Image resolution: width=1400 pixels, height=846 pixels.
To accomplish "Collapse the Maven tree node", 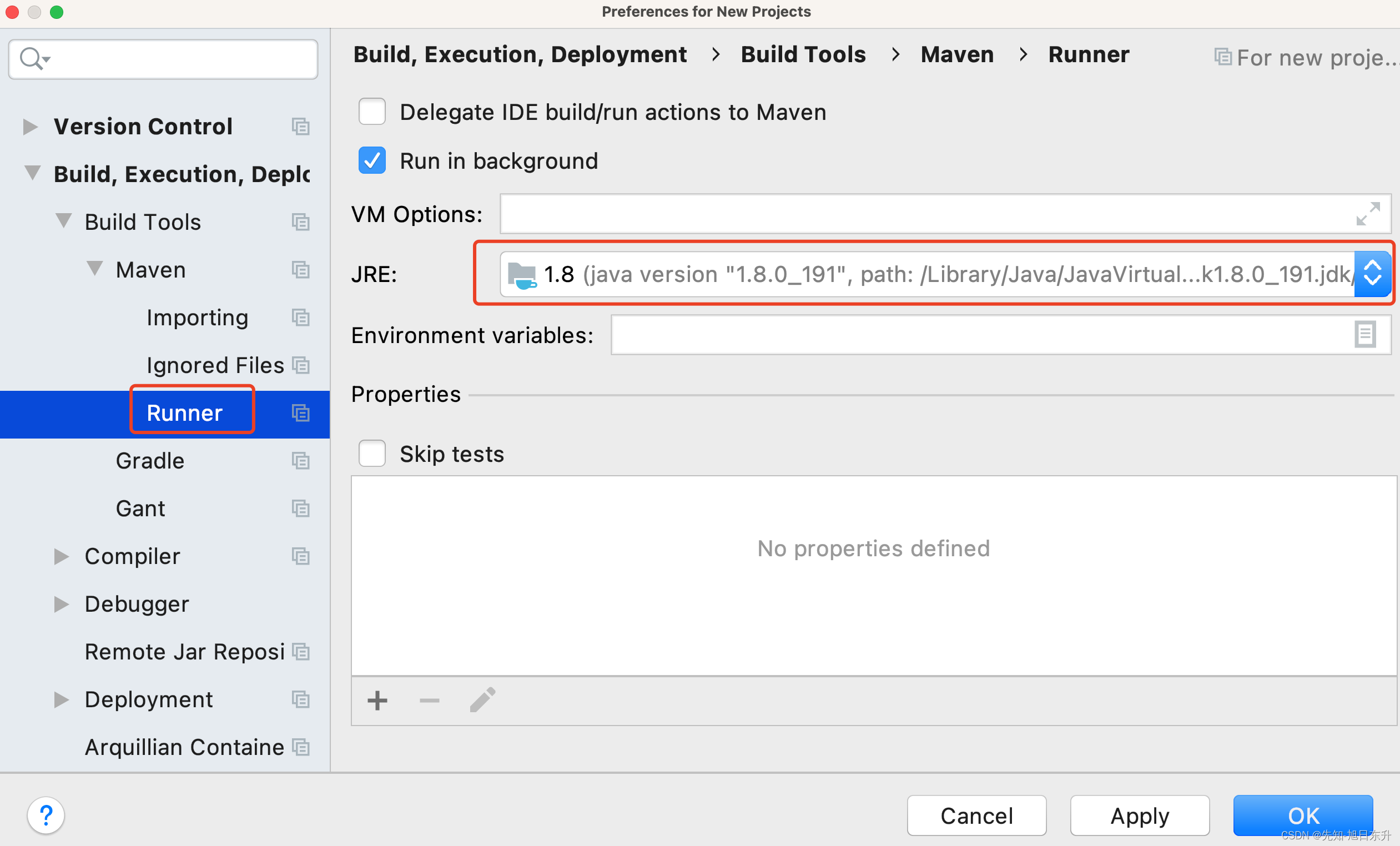I will pyautogui.click(x=94, y=269).
